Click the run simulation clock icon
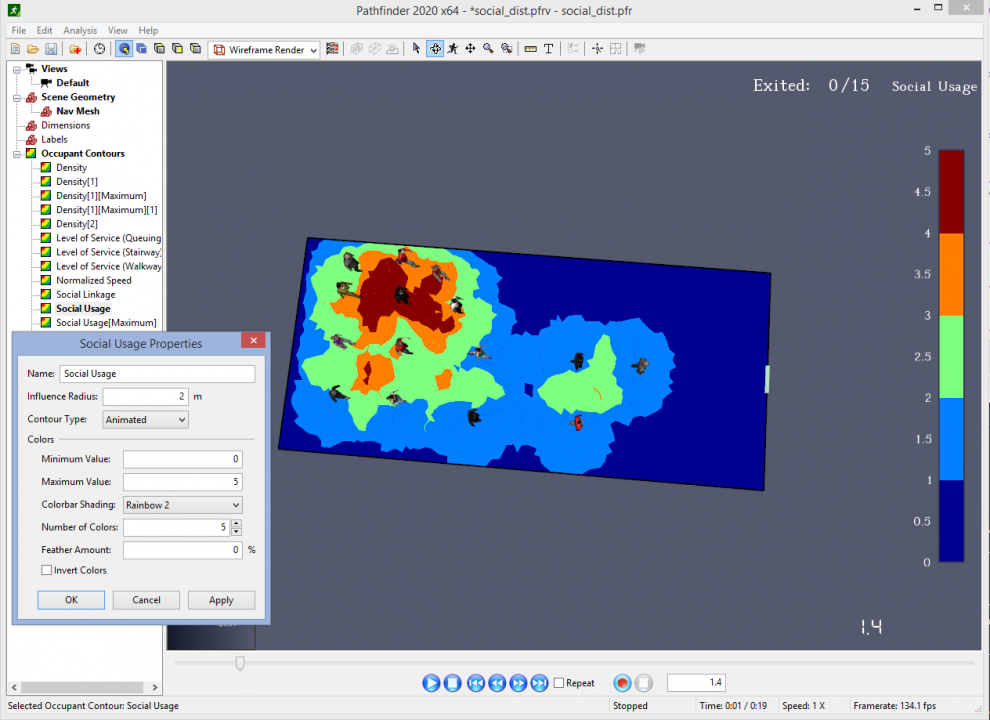 pos(99,48)
